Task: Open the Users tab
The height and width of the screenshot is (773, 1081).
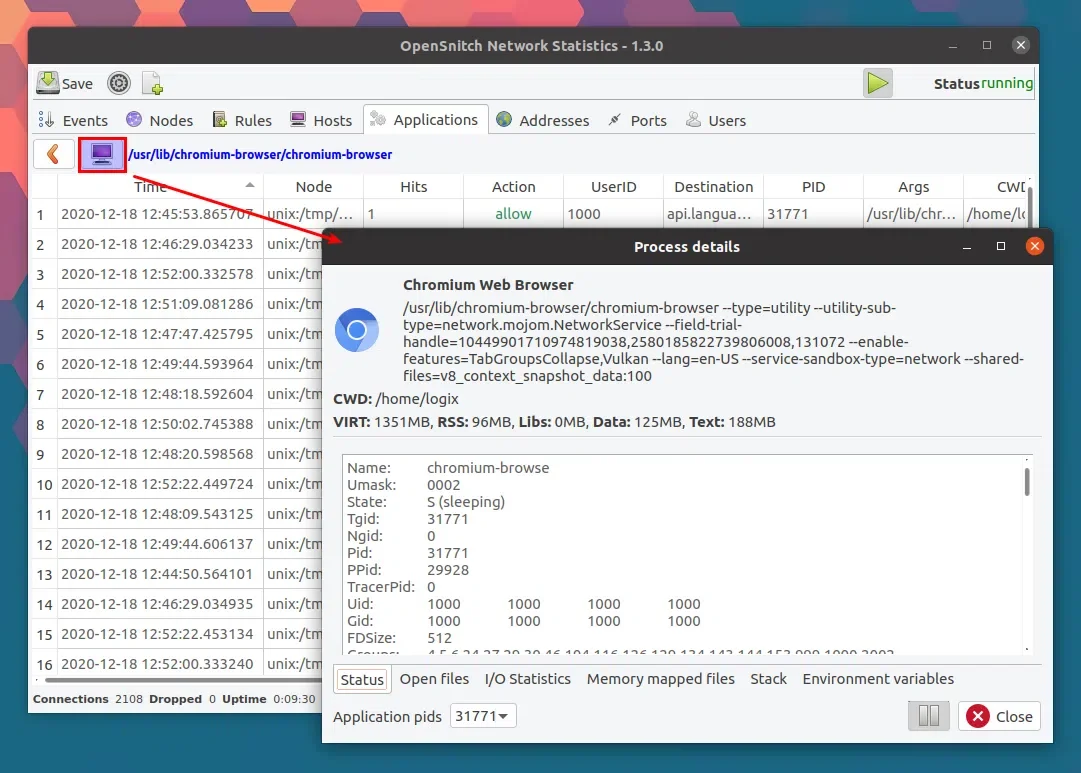Action: coord(716,120)
